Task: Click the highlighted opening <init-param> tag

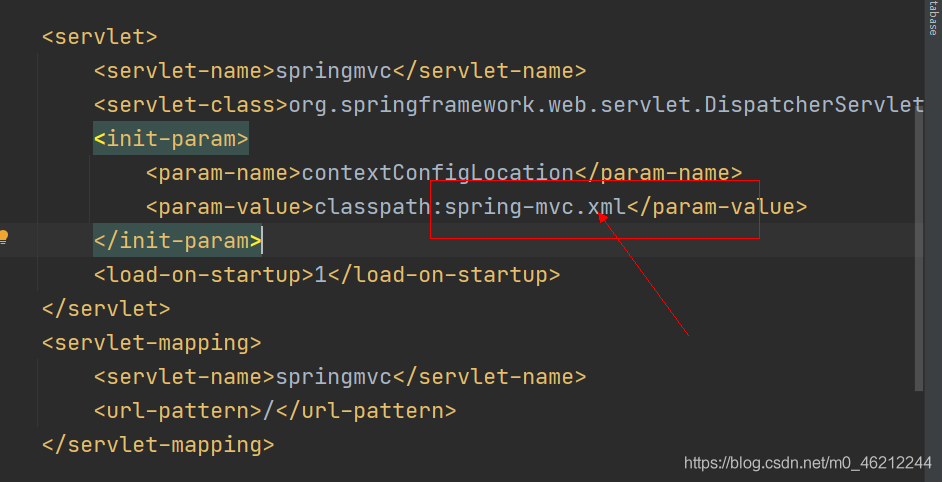Action: click(171, 139)
